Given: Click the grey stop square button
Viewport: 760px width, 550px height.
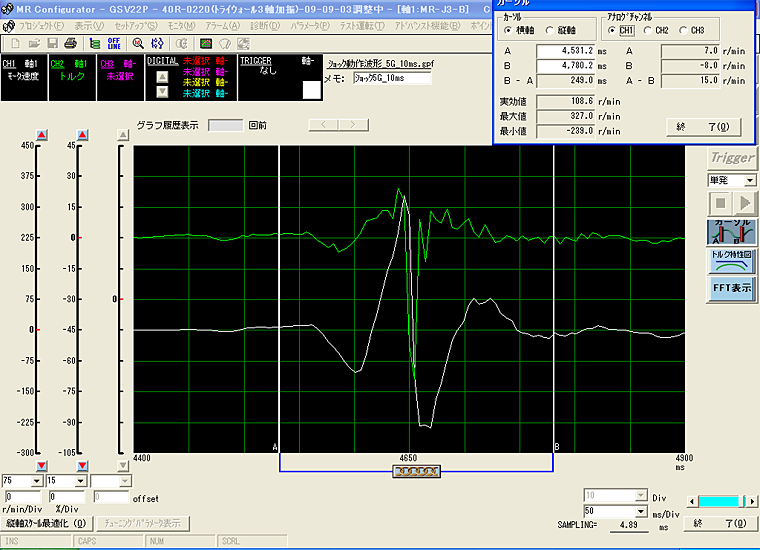Looking at the screenshot, I should 720,203.
